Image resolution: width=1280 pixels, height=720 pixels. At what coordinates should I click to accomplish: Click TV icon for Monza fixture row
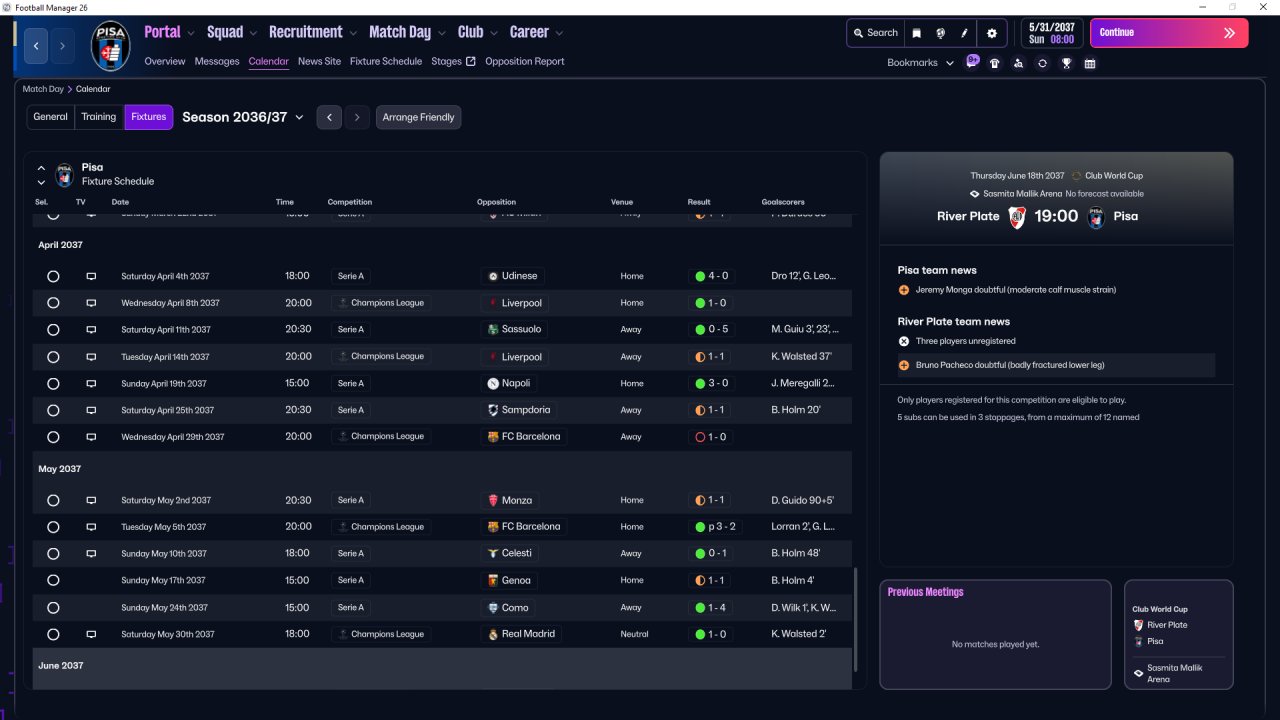[91, 500]
